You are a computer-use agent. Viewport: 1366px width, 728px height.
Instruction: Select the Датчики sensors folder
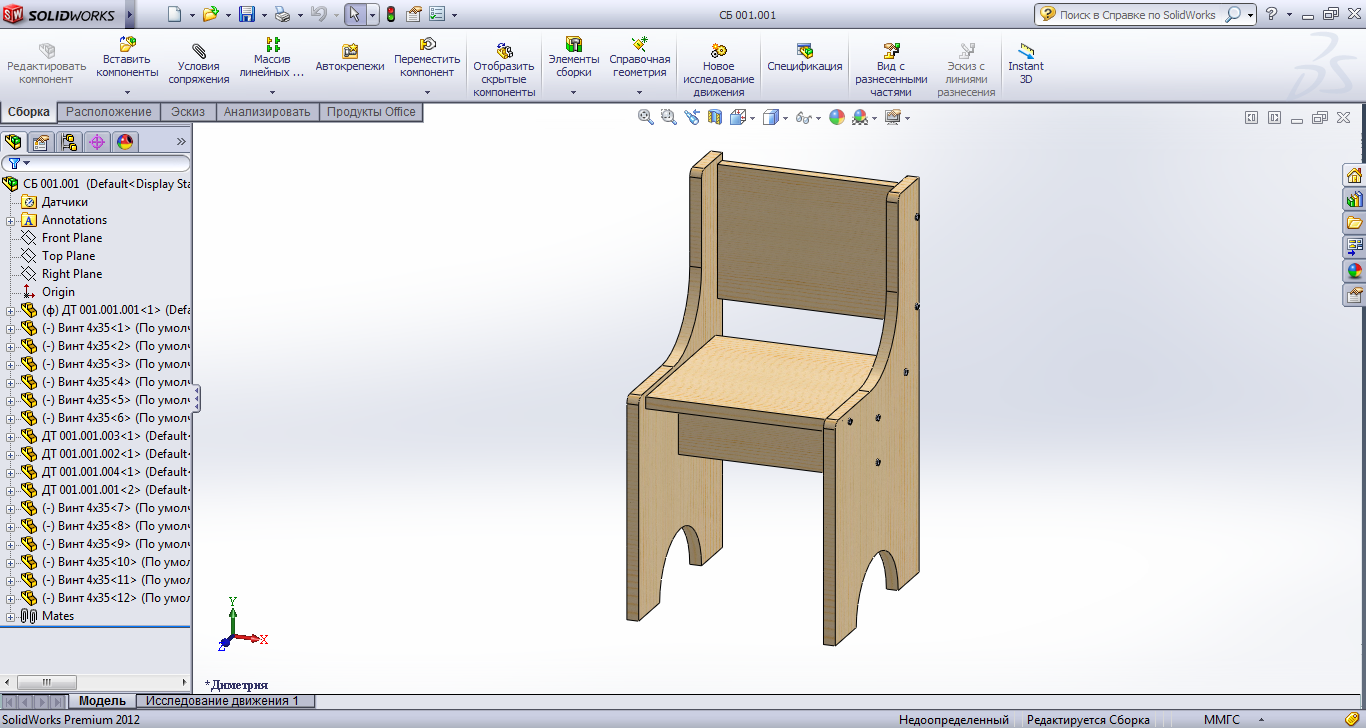[64, 202]
